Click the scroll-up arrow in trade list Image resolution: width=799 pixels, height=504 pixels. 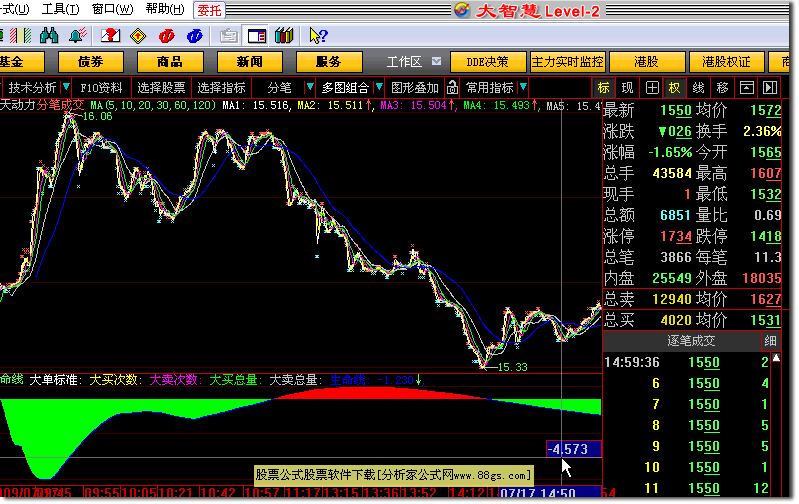(776, 358)
